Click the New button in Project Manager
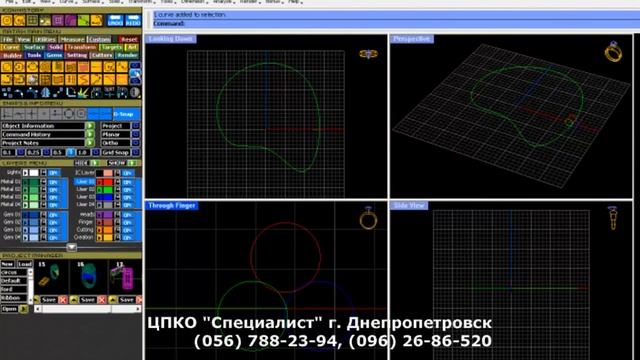 [7, 264]
